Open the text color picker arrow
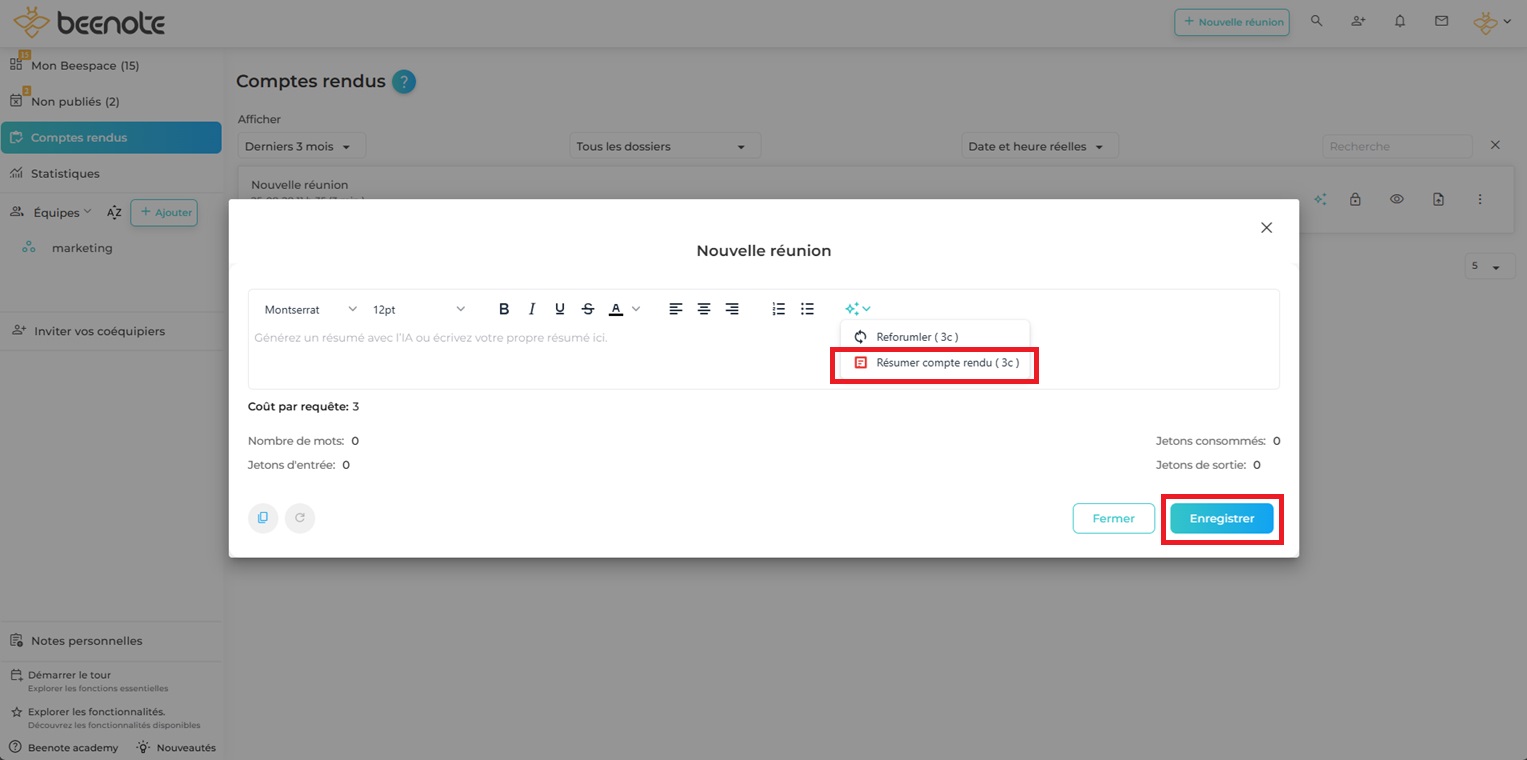 point(636,309)
